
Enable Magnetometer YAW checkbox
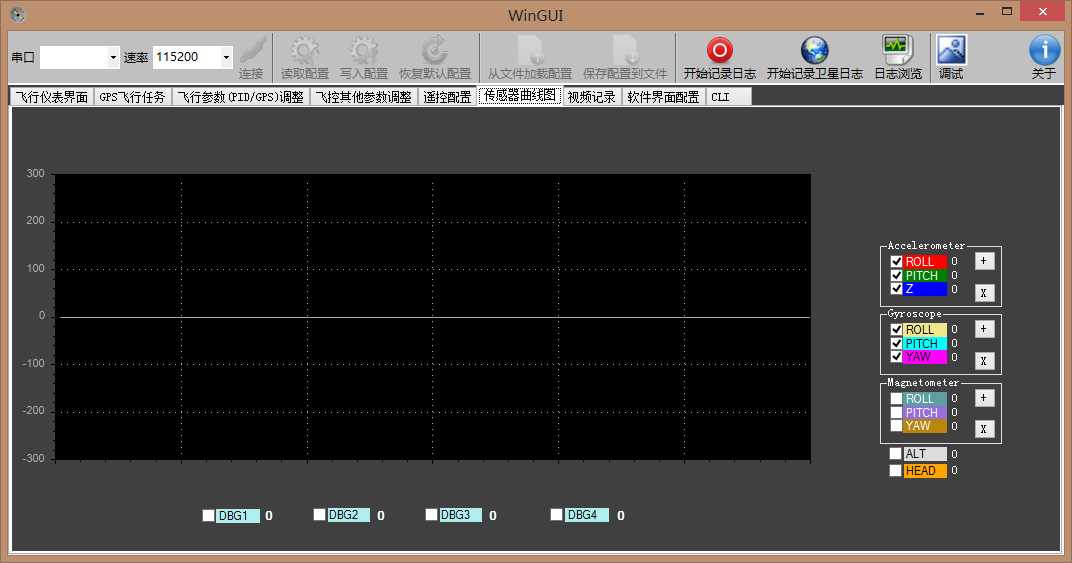point(896,425)
